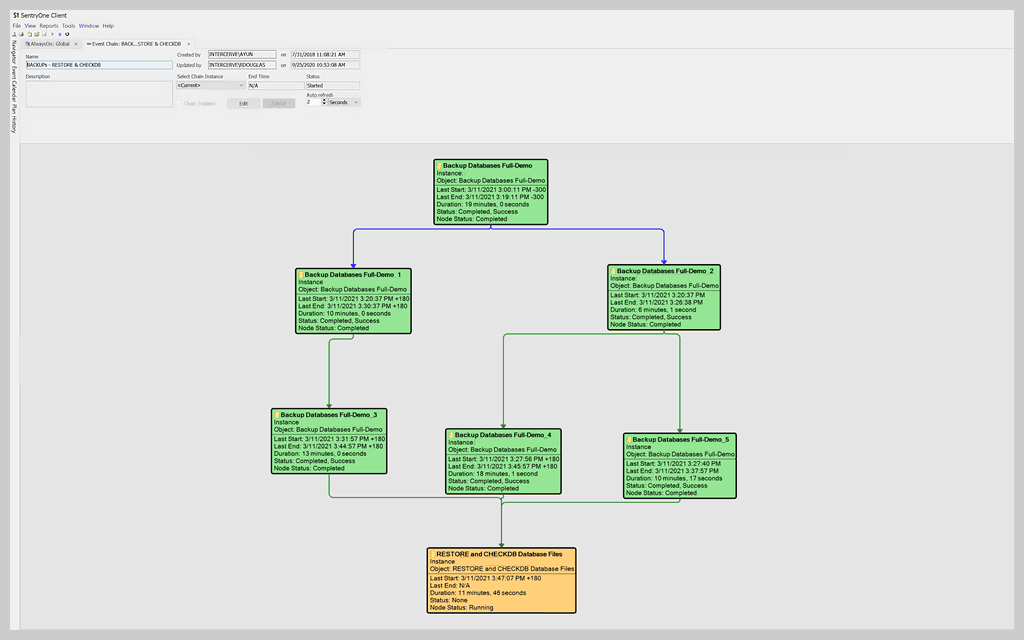Image resolution: width=1024 pixels, height=640 pixels.
Task: Close the Event Chain tab with its X
Action: tap(191, 44)
